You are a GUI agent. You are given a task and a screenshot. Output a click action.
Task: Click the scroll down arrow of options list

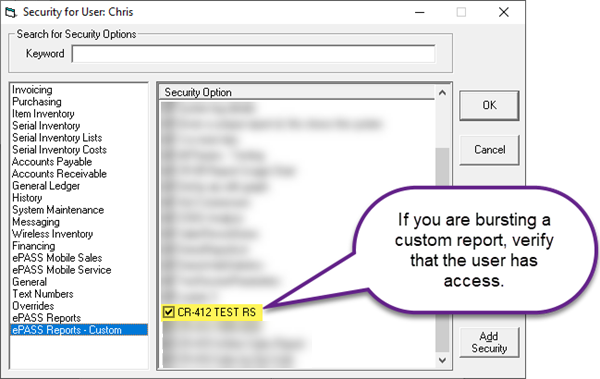442,360
